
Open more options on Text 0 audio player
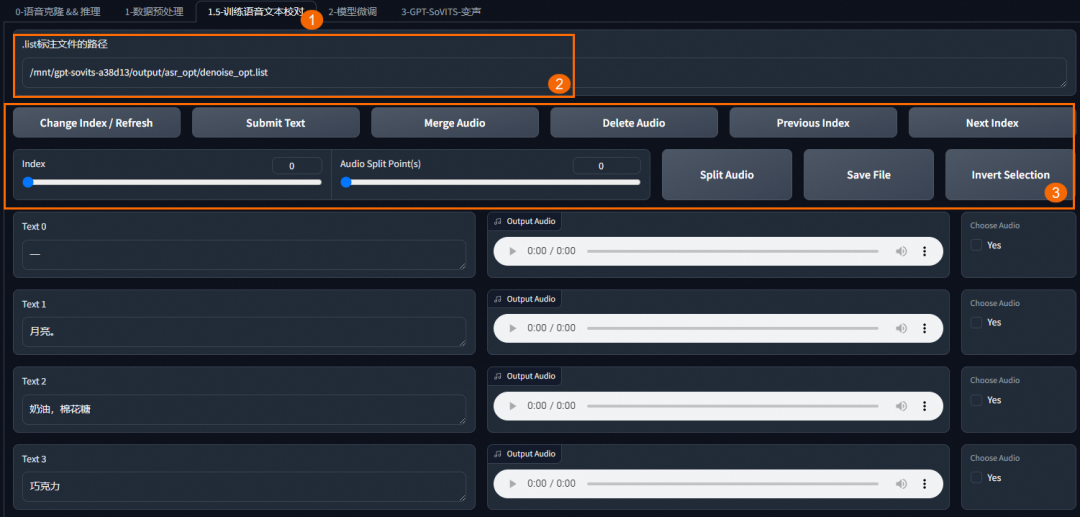point(924,251)
